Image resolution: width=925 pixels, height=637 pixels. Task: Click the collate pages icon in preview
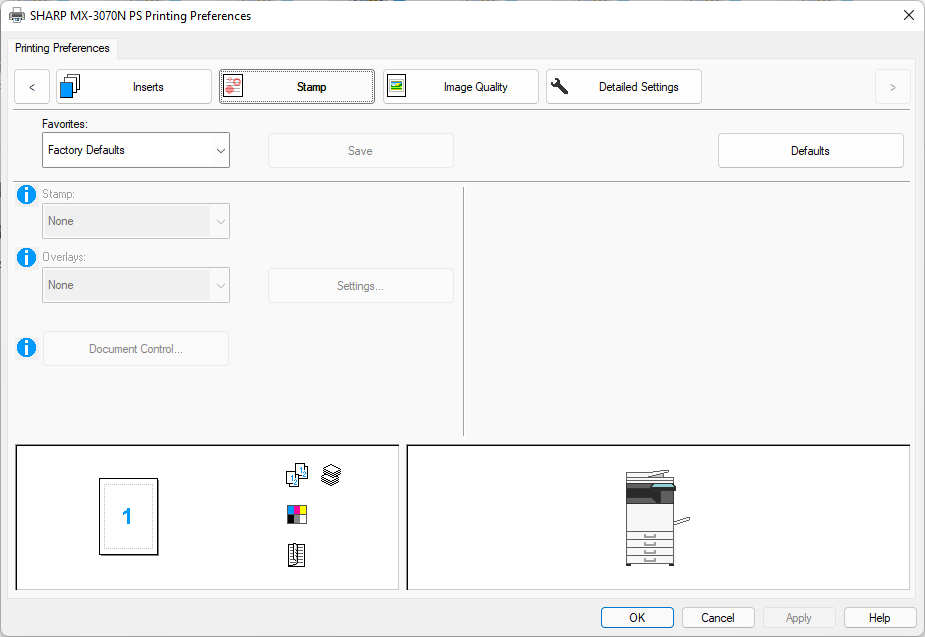[x=297, y=476]
